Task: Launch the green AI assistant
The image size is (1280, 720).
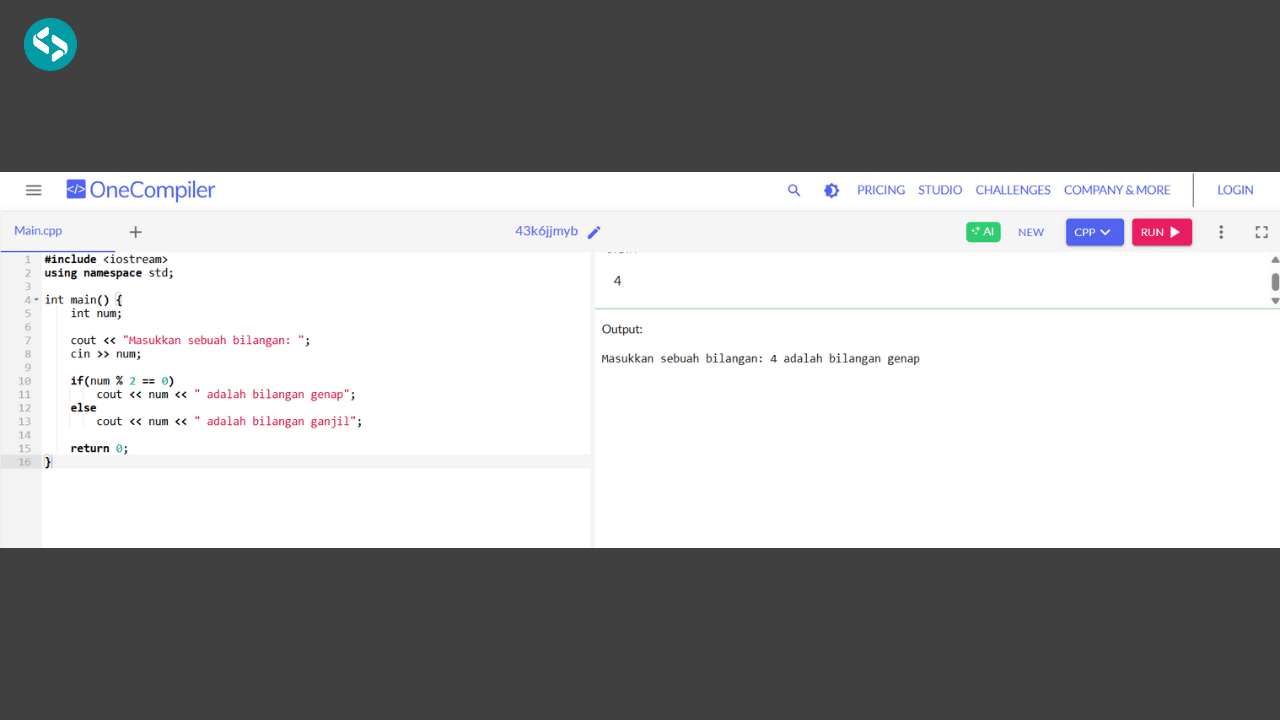Action: pyautogui.click(x=982, y=231)
